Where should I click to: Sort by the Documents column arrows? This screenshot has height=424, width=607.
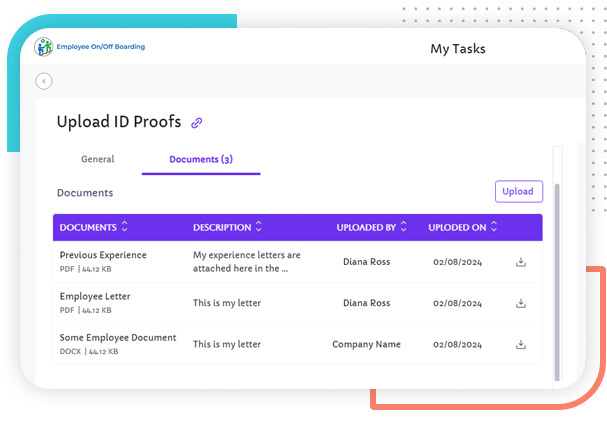(125, 227)
